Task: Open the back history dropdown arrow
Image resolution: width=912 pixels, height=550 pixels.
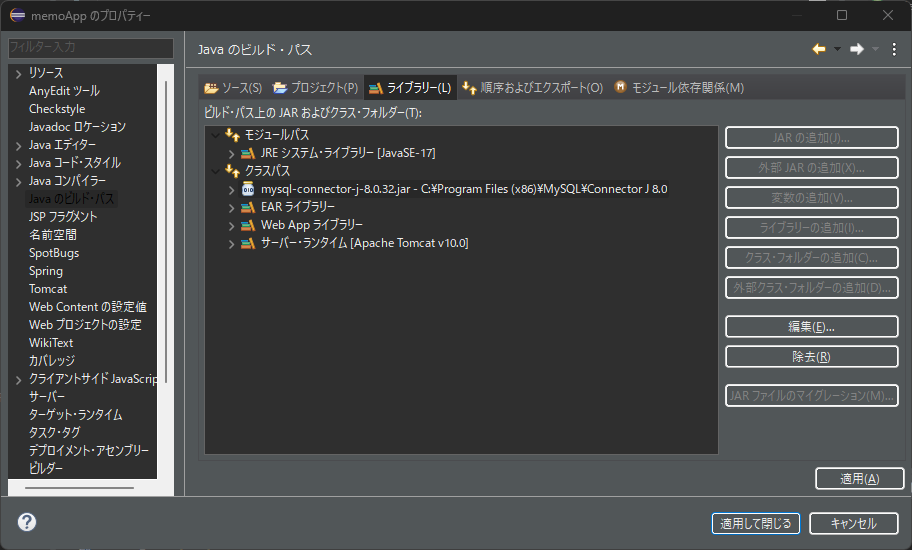Action: pos(838,49)
